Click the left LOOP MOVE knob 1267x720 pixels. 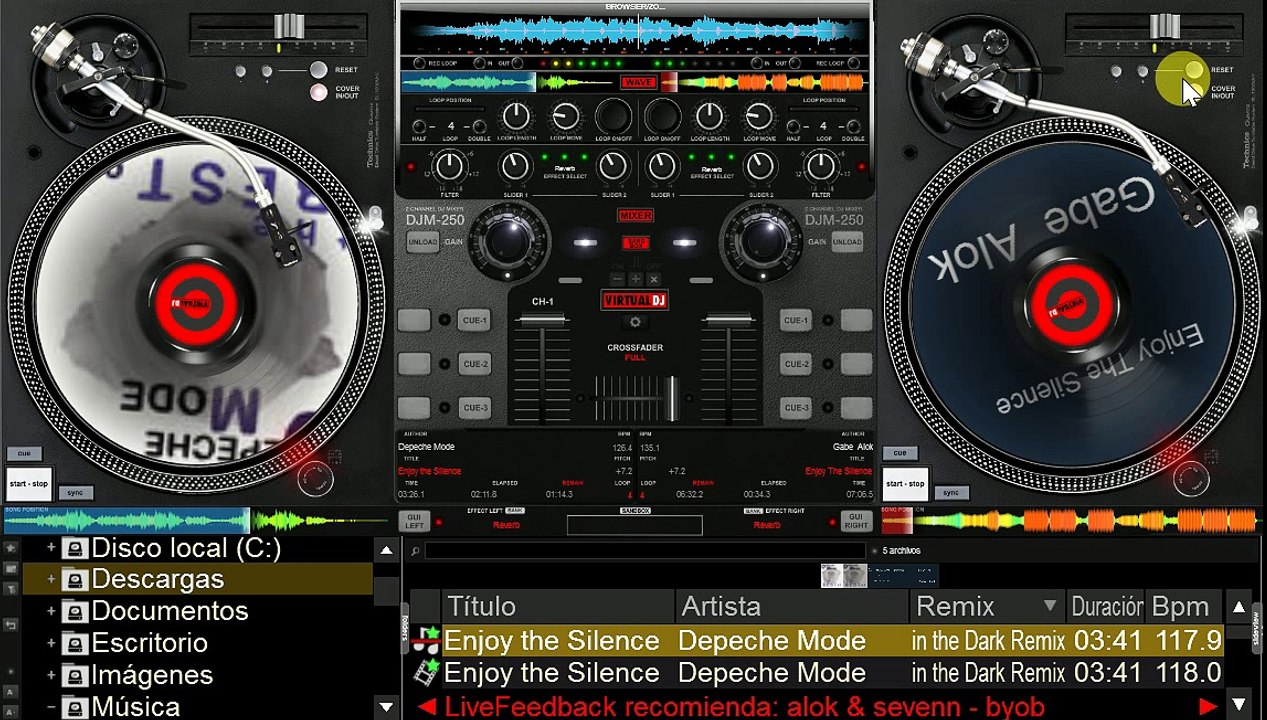tap(565, 117)
